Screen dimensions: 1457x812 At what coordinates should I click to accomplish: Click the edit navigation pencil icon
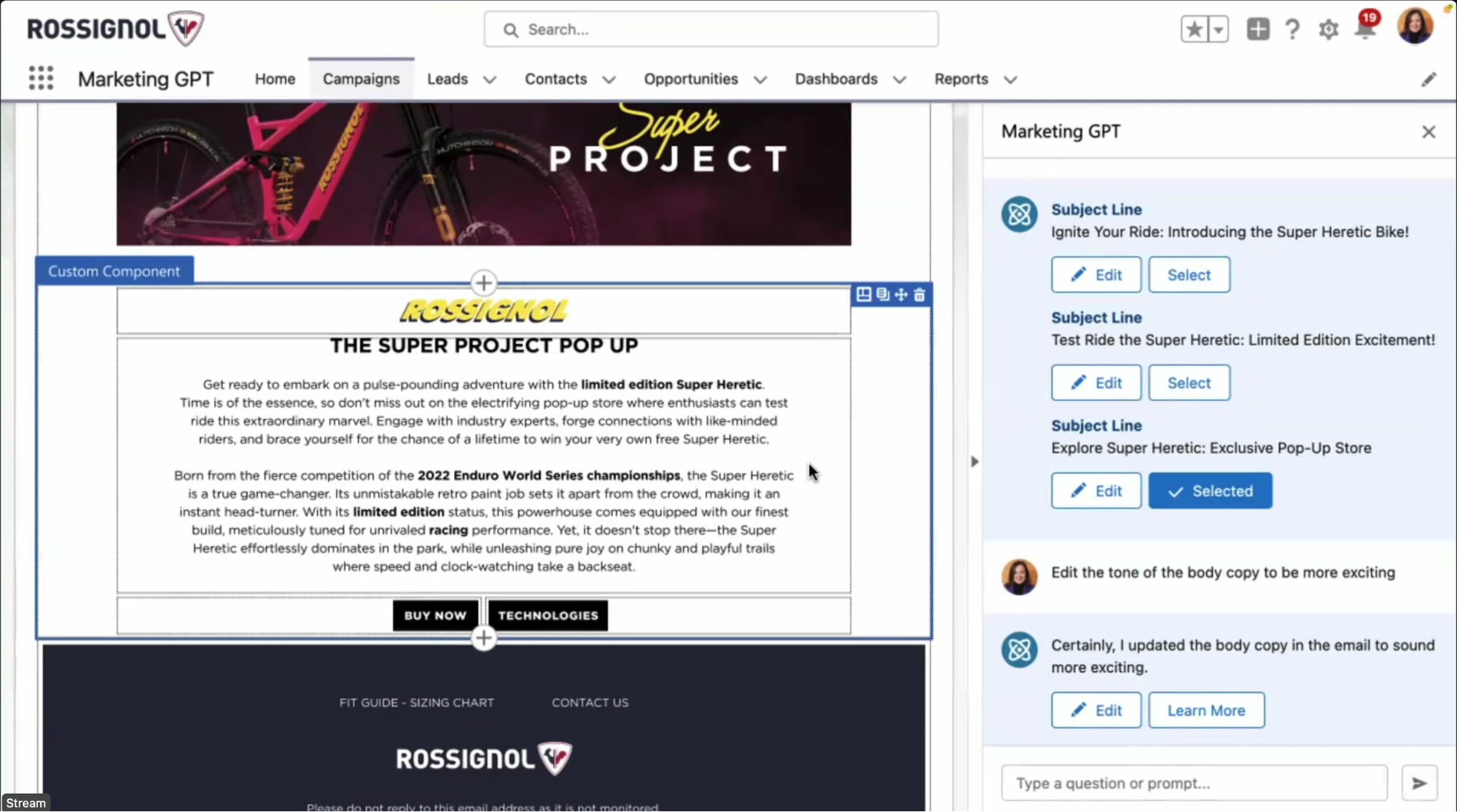click(x=1429, y=79)
